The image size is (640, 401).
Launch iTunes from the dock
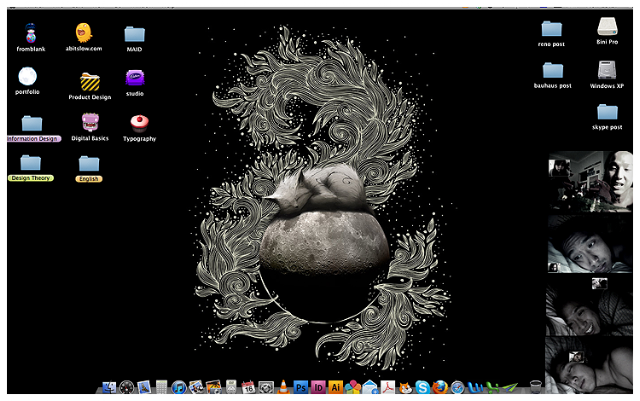(179, 387)
